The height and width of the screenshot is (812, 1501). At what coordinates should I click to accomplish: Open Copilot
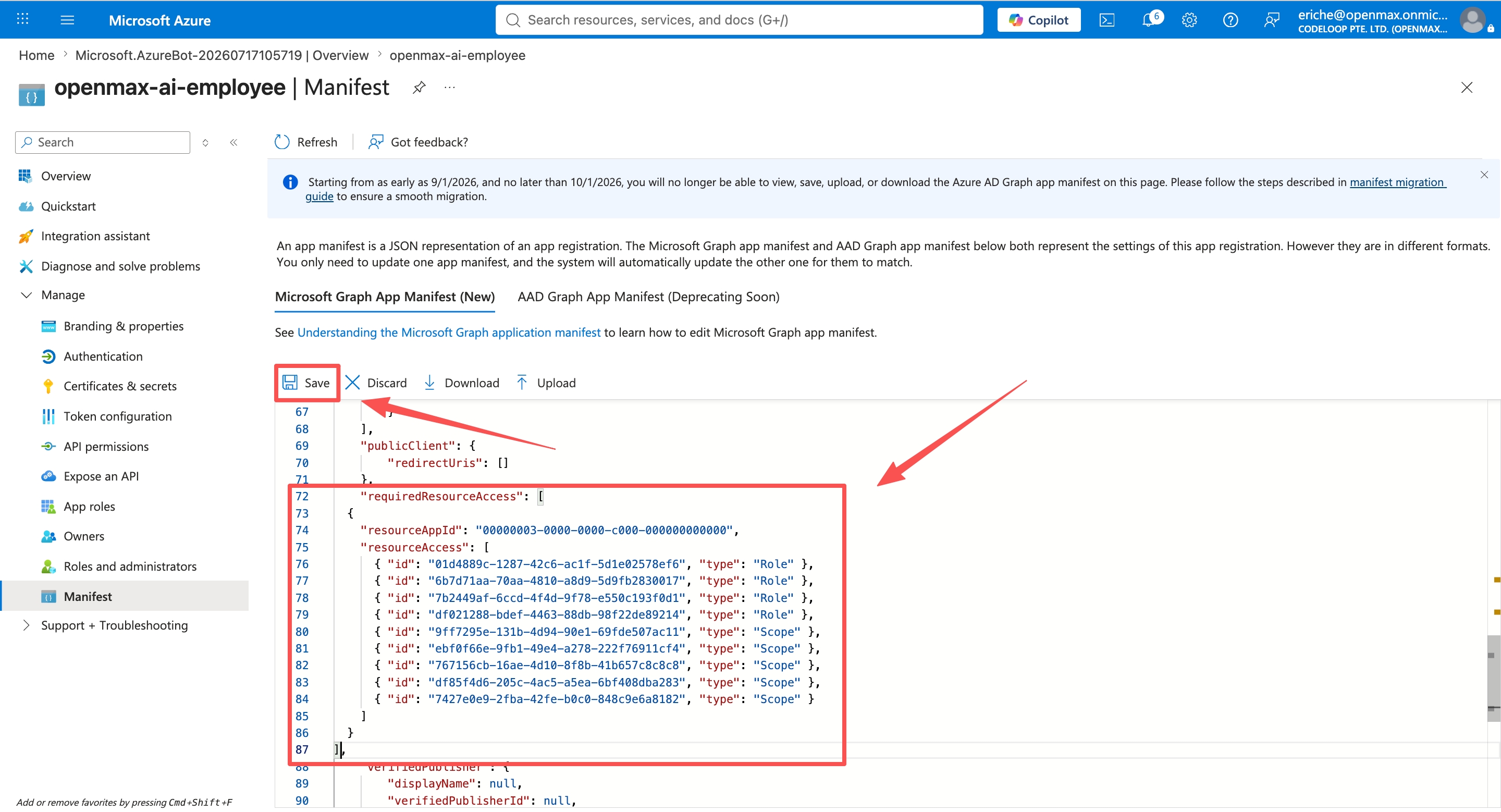click(x=1039, y=20)
